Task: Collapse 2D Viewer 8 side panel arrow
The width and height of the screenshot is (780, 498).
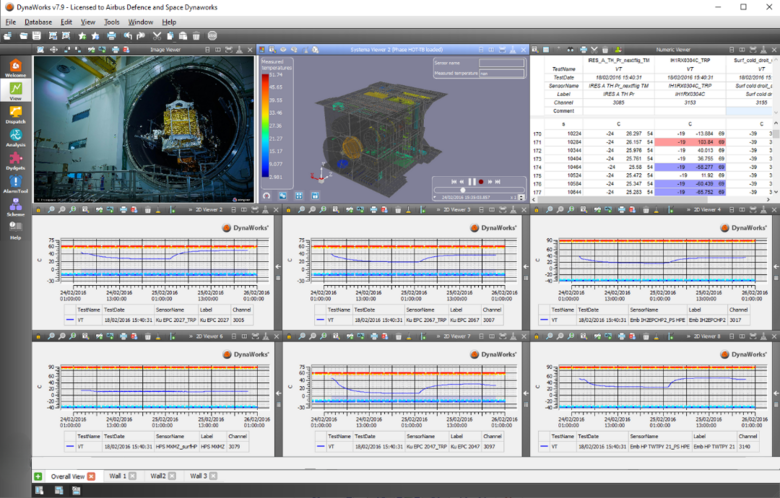Action: [776, 393]
